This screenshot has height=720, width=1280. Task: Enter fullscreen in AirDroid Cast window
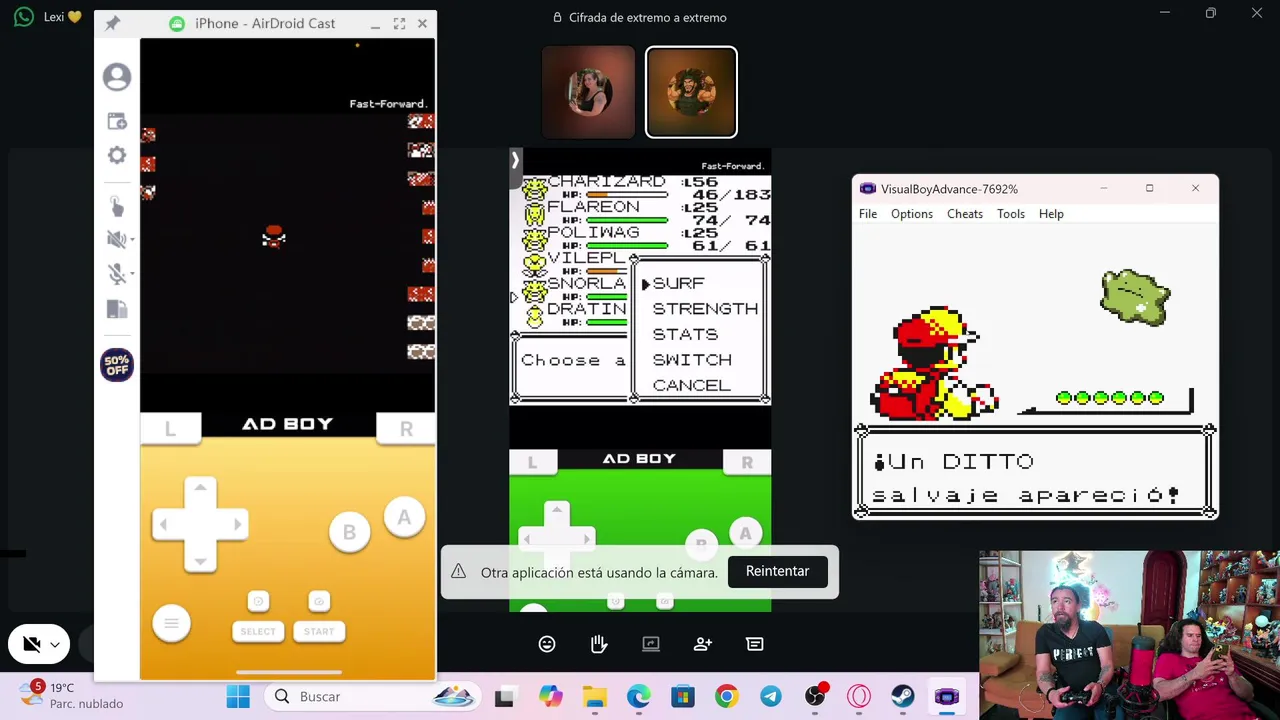coord(399,23)
